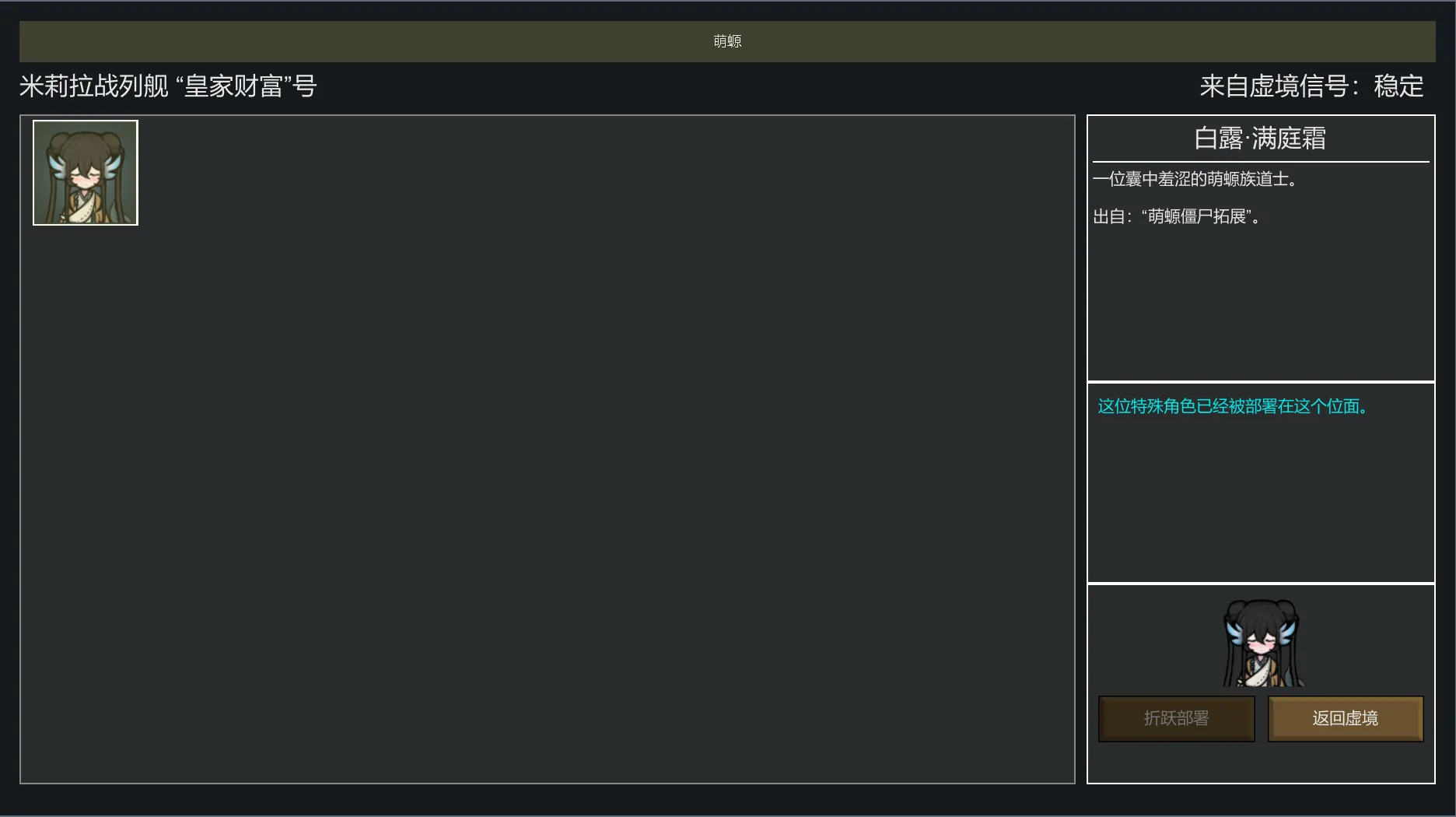
Task: Click the “皇家财富”号 ship name
Action: pyautogui.click(x=247, y=86)
